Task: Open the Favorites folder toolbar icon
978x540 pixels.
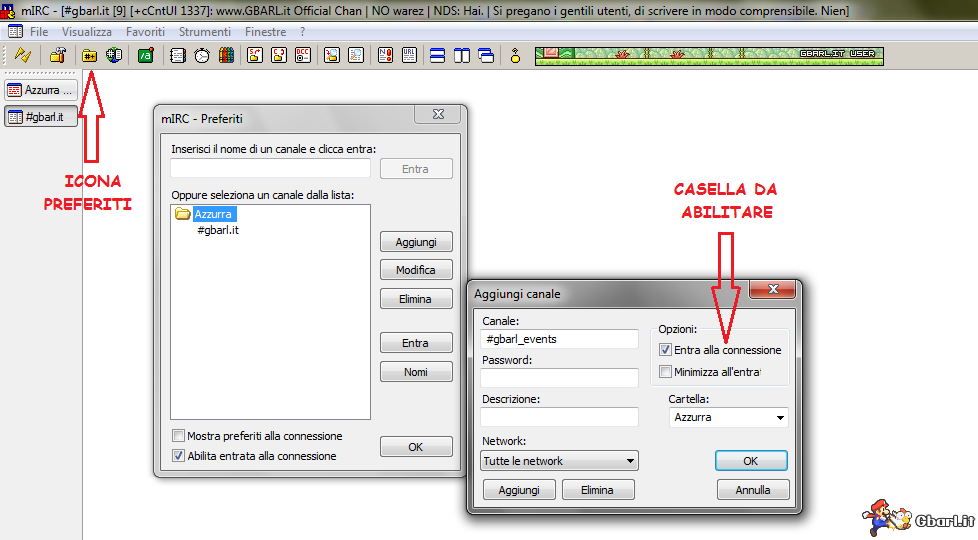Action: pos(89,55)
